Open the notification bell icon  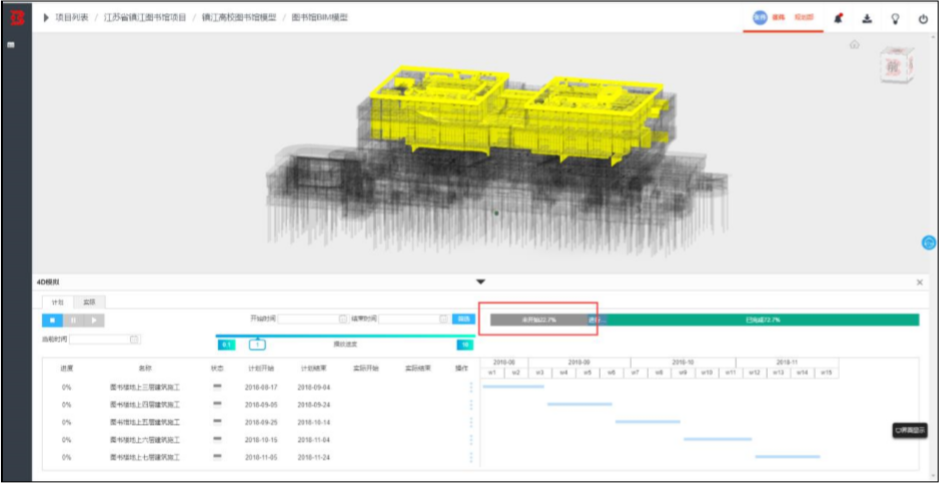click(838, 18)
